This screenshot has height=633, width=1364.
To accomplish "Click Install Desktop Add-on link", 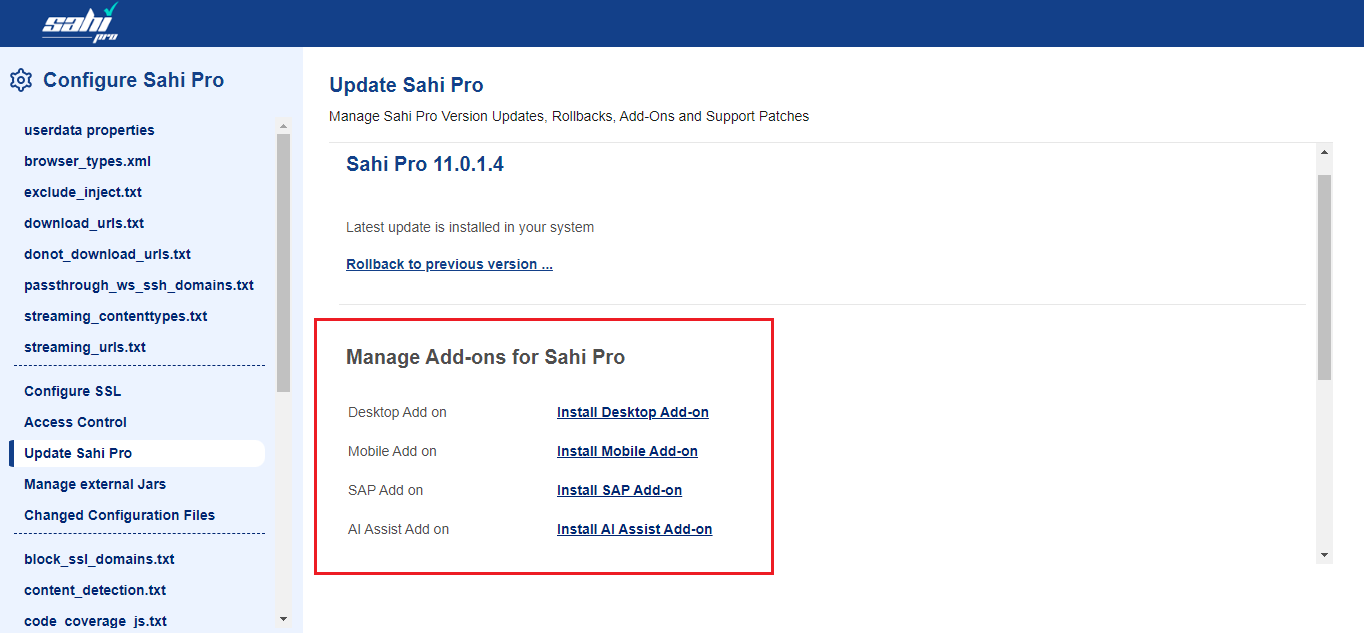I will (x=632, y=412).
